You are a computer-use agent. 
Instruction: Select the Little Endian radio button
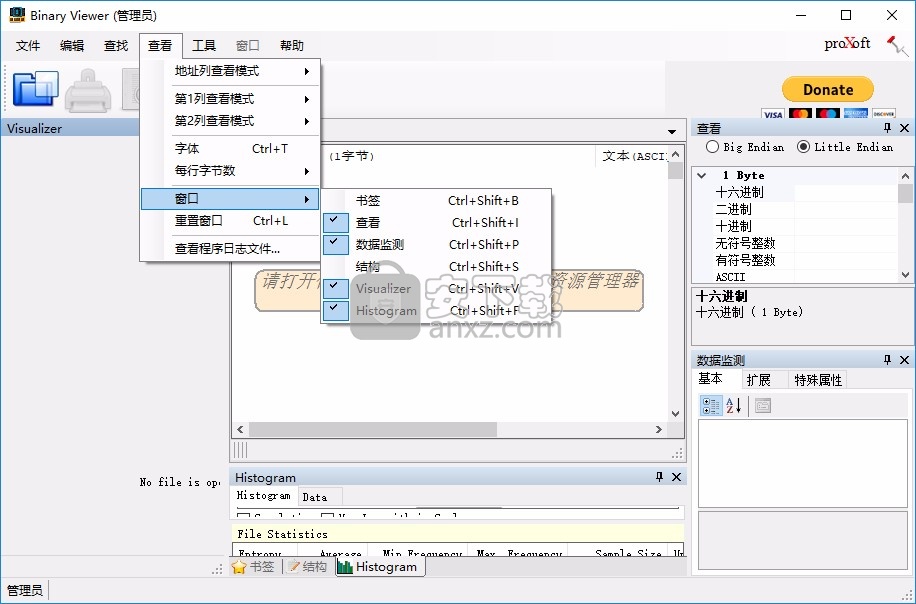(x=803, y=147)
